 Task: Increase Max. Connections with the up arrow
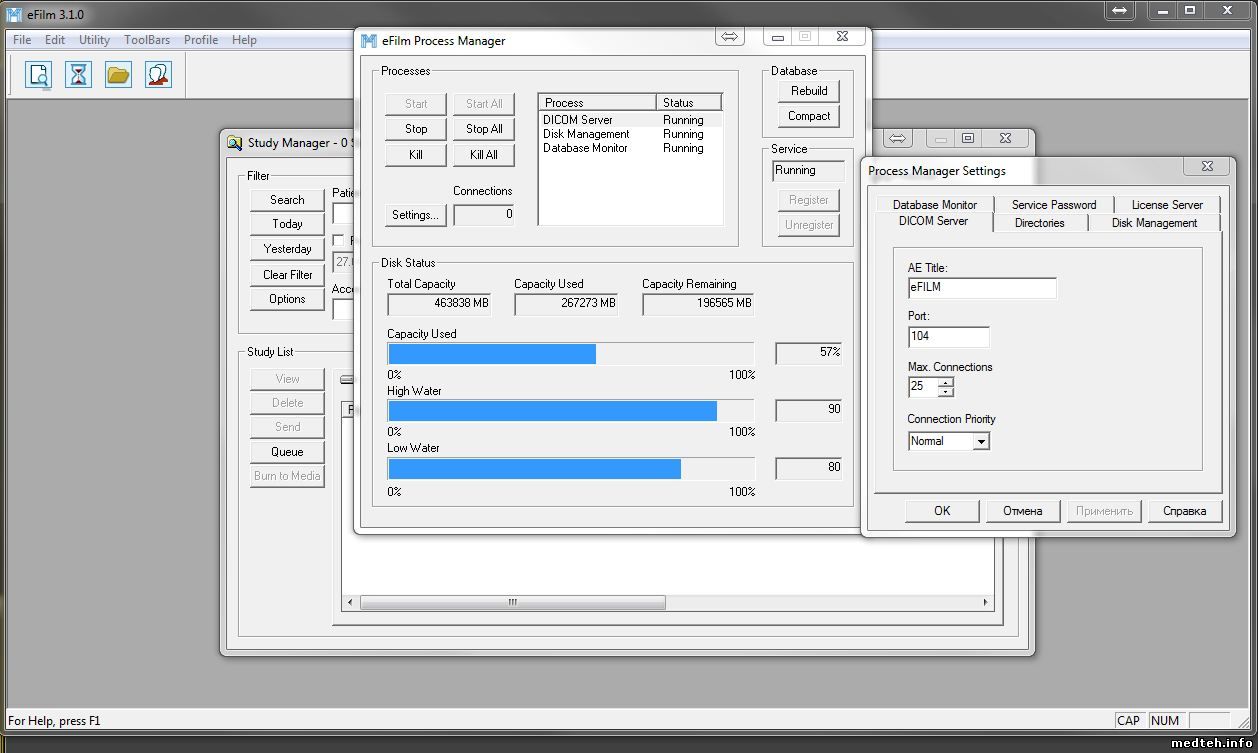click(x=945, y=381)
